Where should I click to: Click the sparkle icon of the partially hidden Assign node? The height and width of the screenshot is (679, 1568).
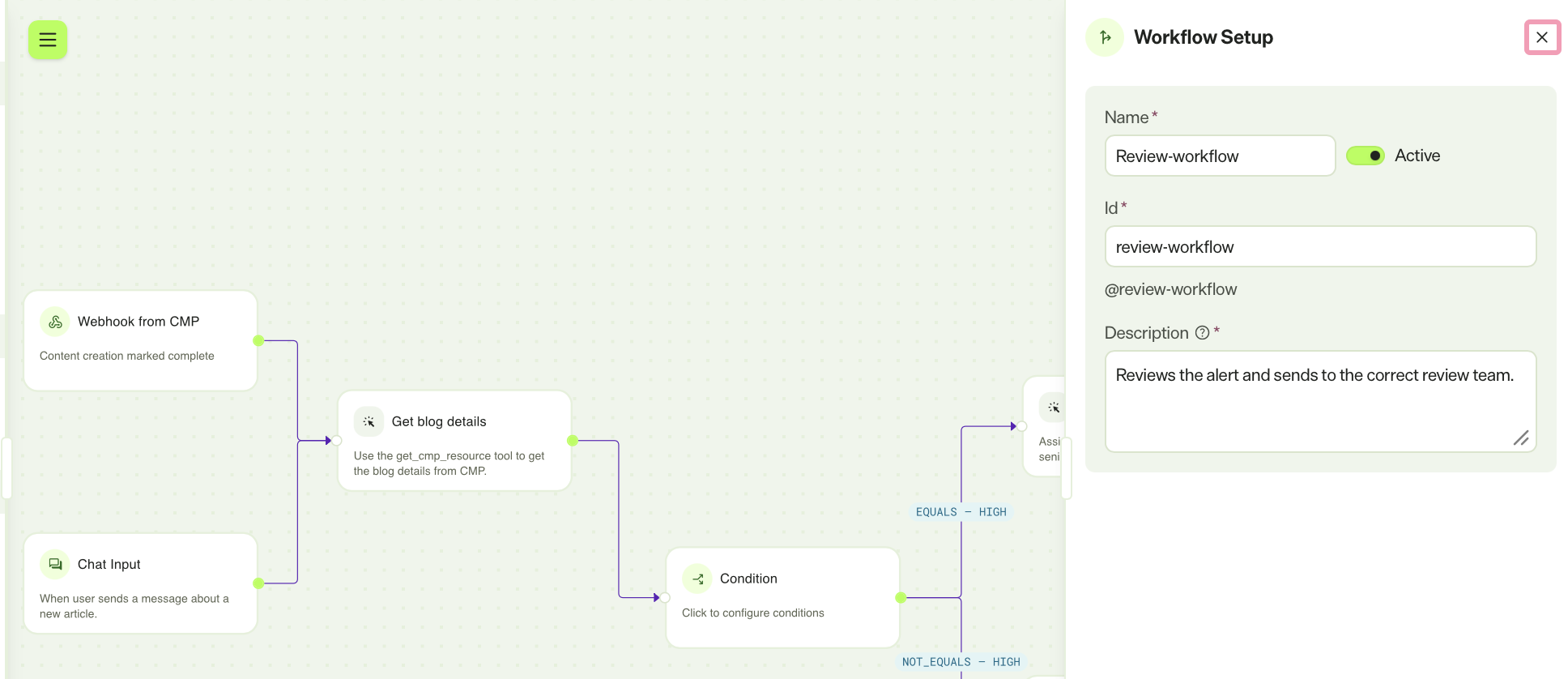[x=1053, y=408]
